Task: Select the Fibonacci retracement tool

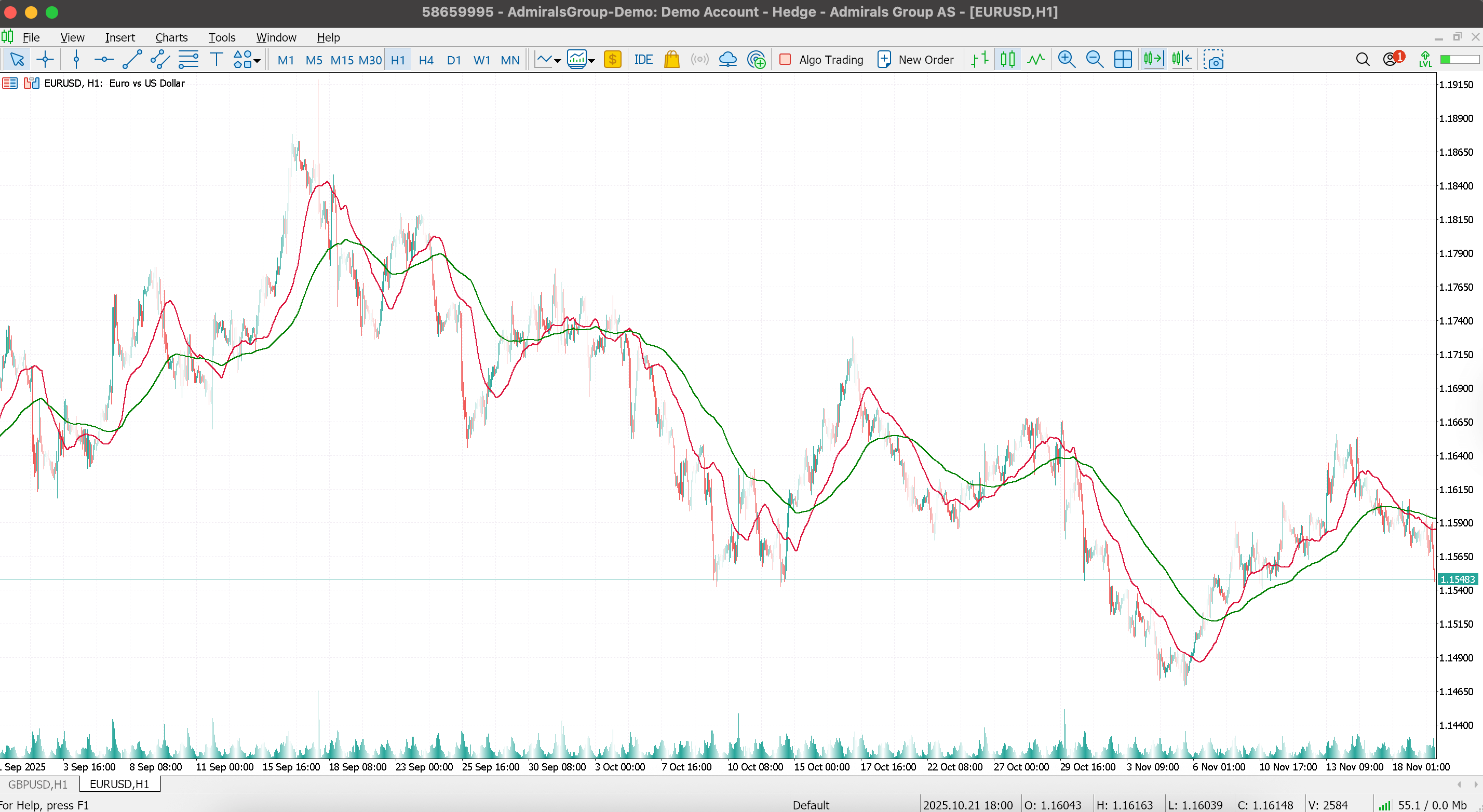Action: pos(188,59)
